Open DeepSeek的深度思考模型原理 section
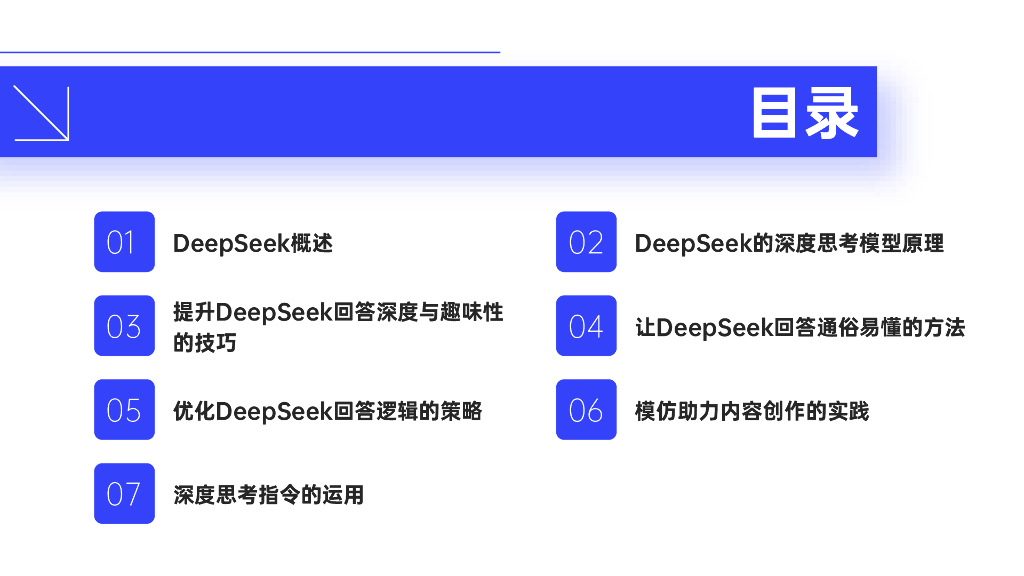The height and width of the screenshot is (576, 1024). [789, 243]
